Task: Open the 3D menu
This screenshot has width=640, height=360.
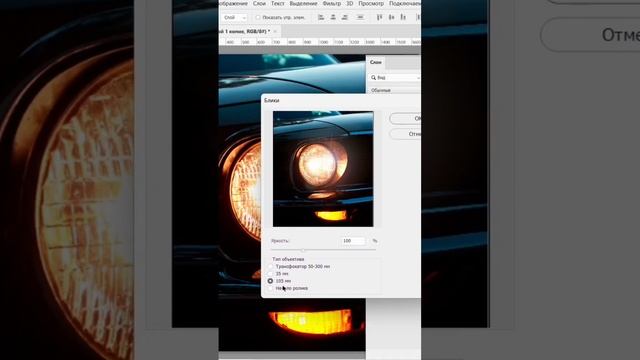Action: point(350,3)
